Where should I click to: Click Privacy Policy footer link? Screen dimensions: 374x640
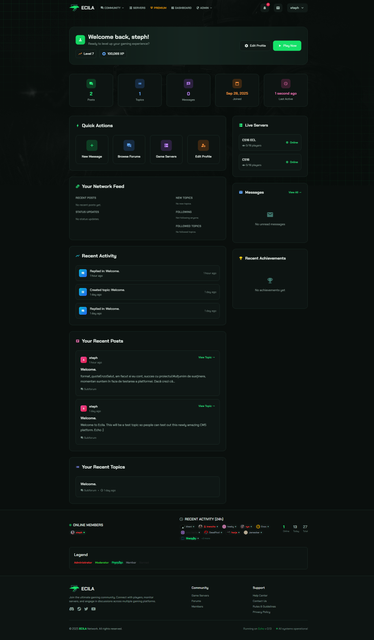[x=261, y=612]
